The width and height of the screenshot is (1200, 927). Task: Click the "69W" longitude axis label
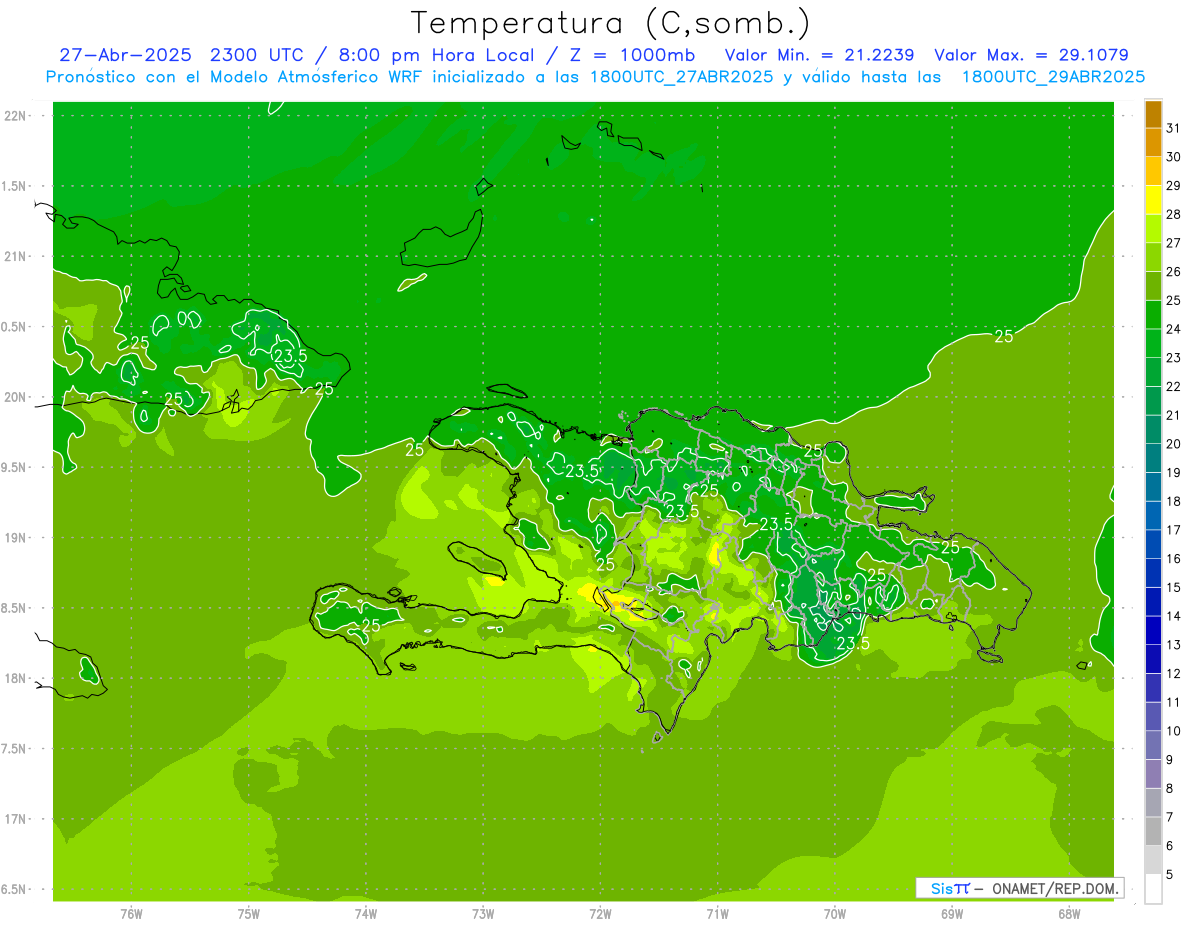pos(952,914)
